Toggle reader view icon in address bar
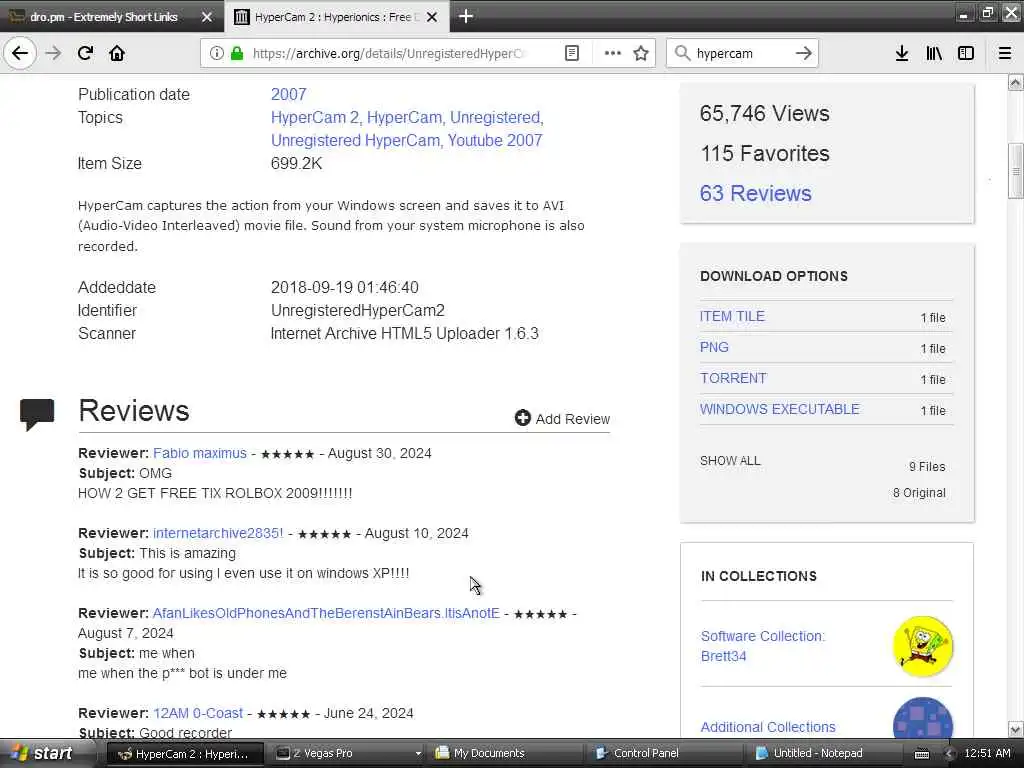Viewport: 1024px width, 768px height. (571, 54)
